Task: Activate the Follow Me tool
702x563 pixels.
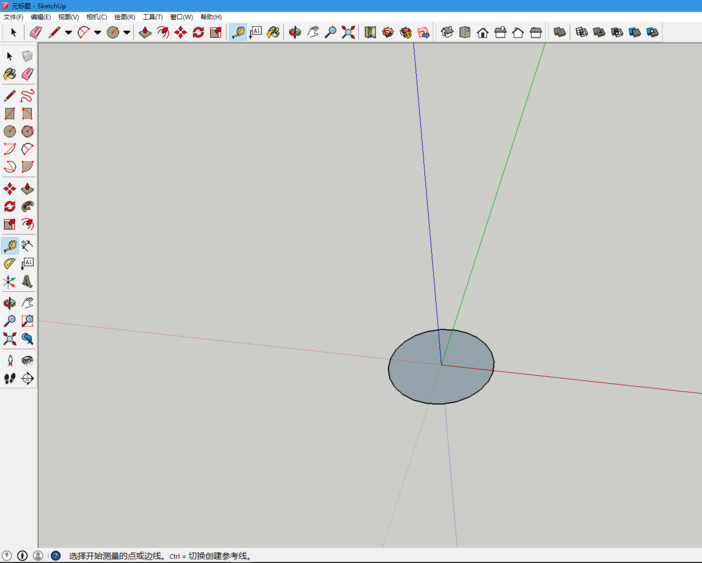Action: point(27,206)
